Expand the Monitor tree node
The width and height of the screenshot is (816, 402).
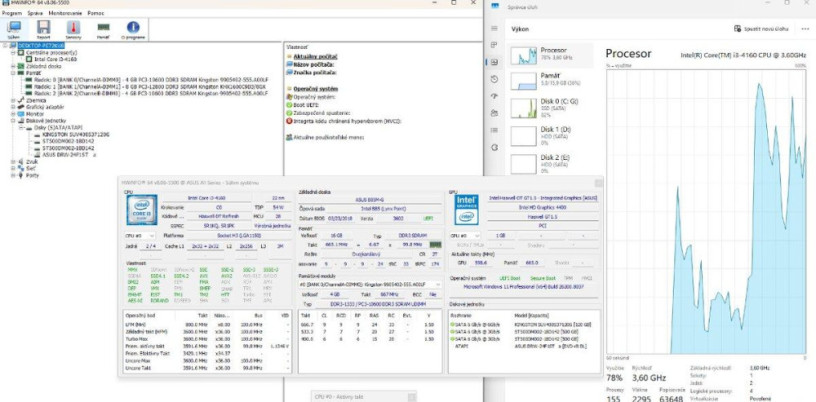click(x=14, y=114)
